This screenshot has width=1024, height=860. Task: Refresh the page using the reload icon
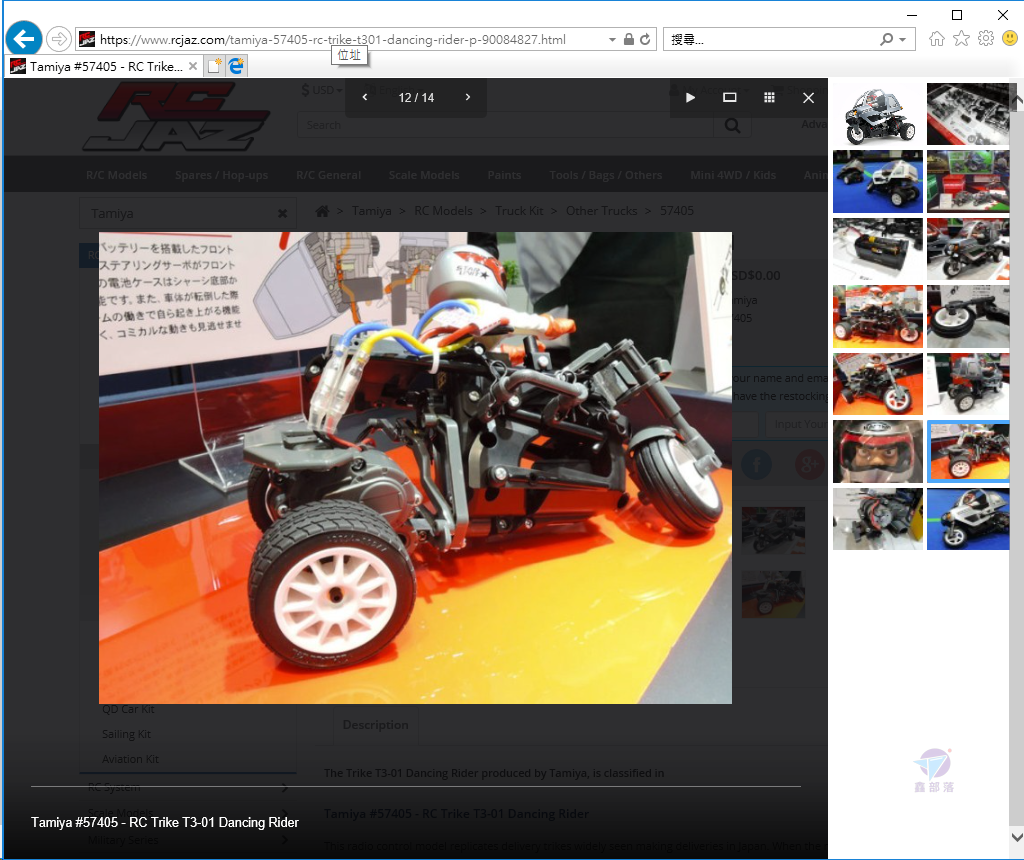(x=645, y=39)
